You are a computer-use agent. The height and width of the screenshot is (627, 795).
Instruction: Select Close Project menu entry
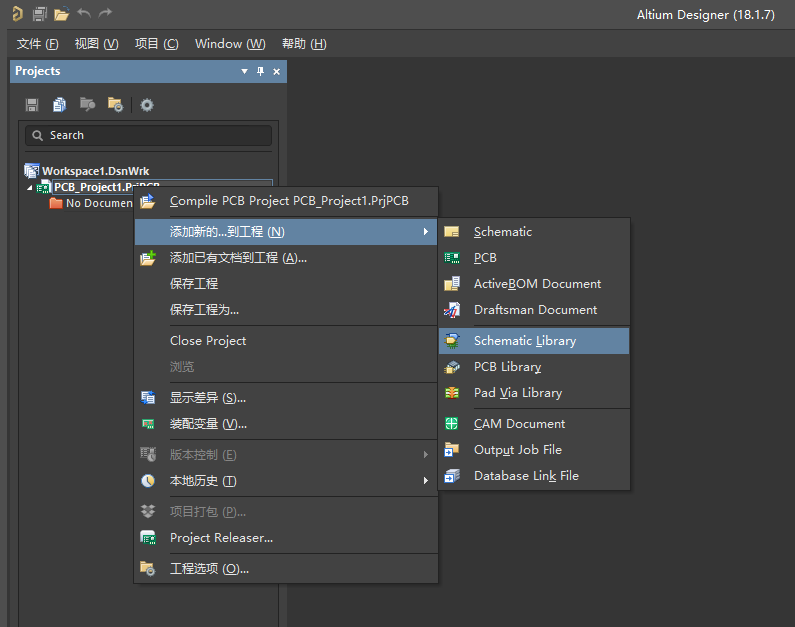[x=286, y=341]
